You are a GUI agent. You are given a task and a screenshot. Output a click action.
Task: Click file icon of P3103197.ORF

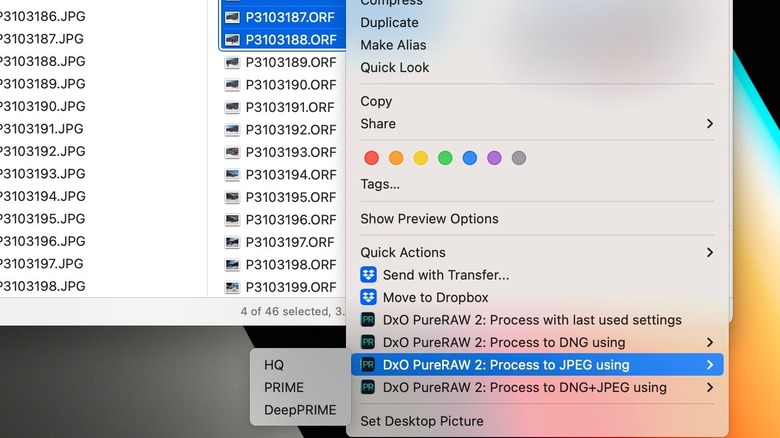(x=232, y=242)
